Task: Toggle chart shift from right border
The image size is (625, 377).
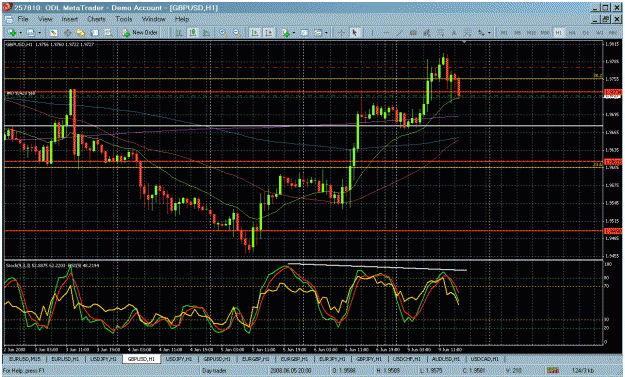Action: tap(269, 33)
